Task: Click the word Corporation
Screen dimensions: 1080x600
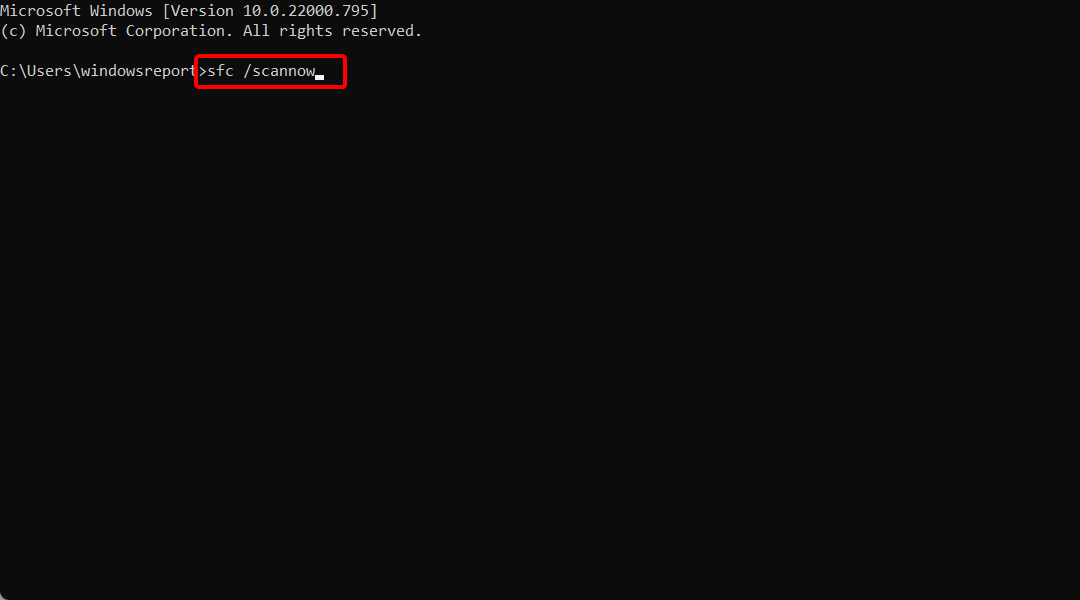Action: pos(178,31)
